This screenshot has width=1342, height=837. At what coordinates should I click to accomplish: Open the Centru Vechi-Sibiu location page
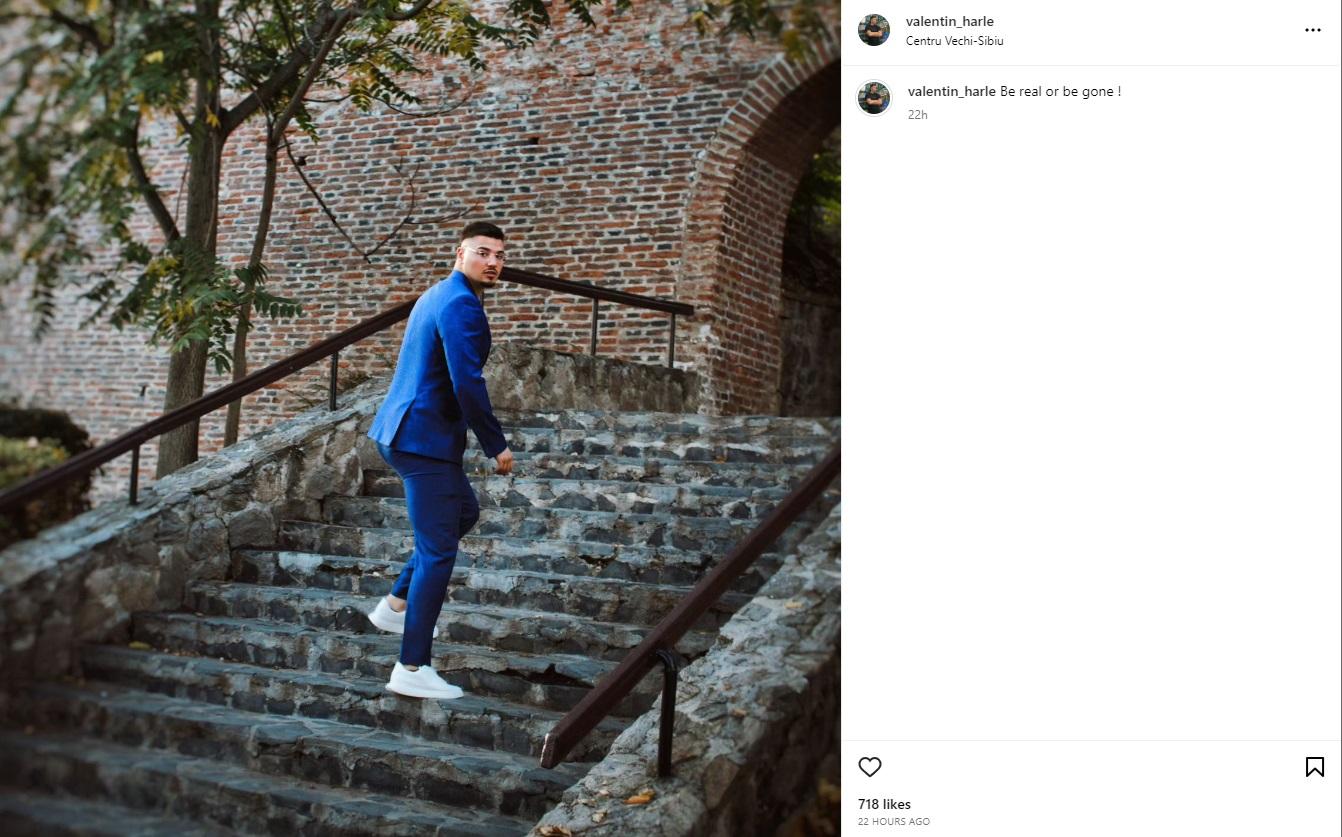954,41
